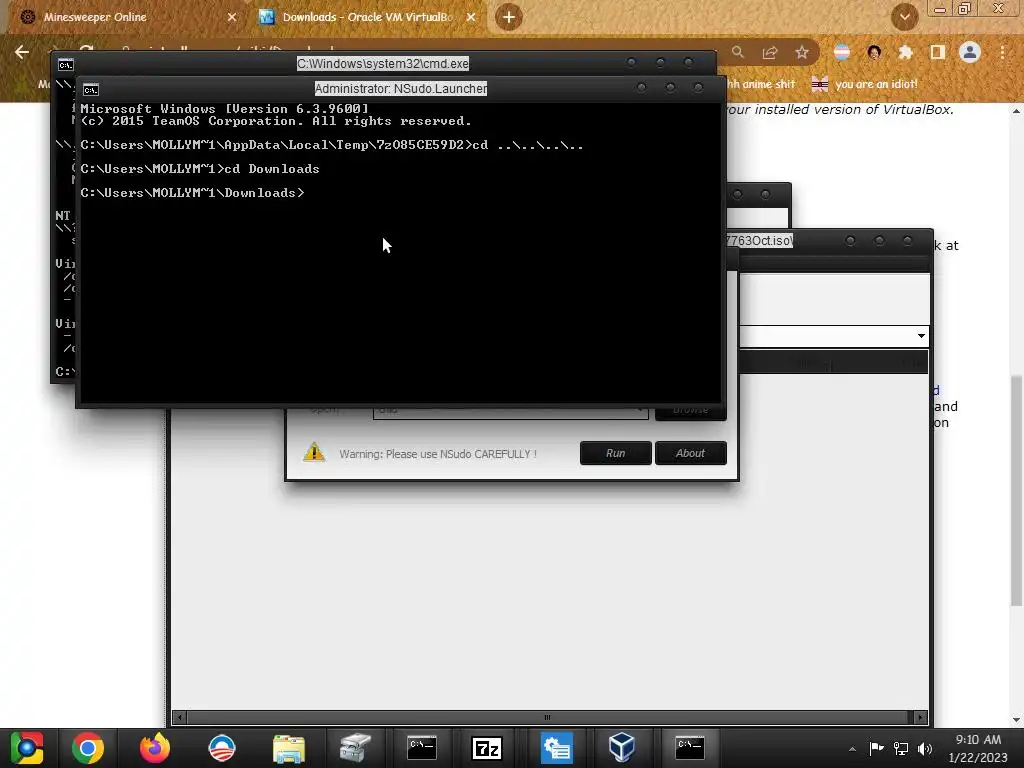The image size is (1024, 768).
Task: Click the NSudo warning triangle icon
Action: (x=314, y=452)
